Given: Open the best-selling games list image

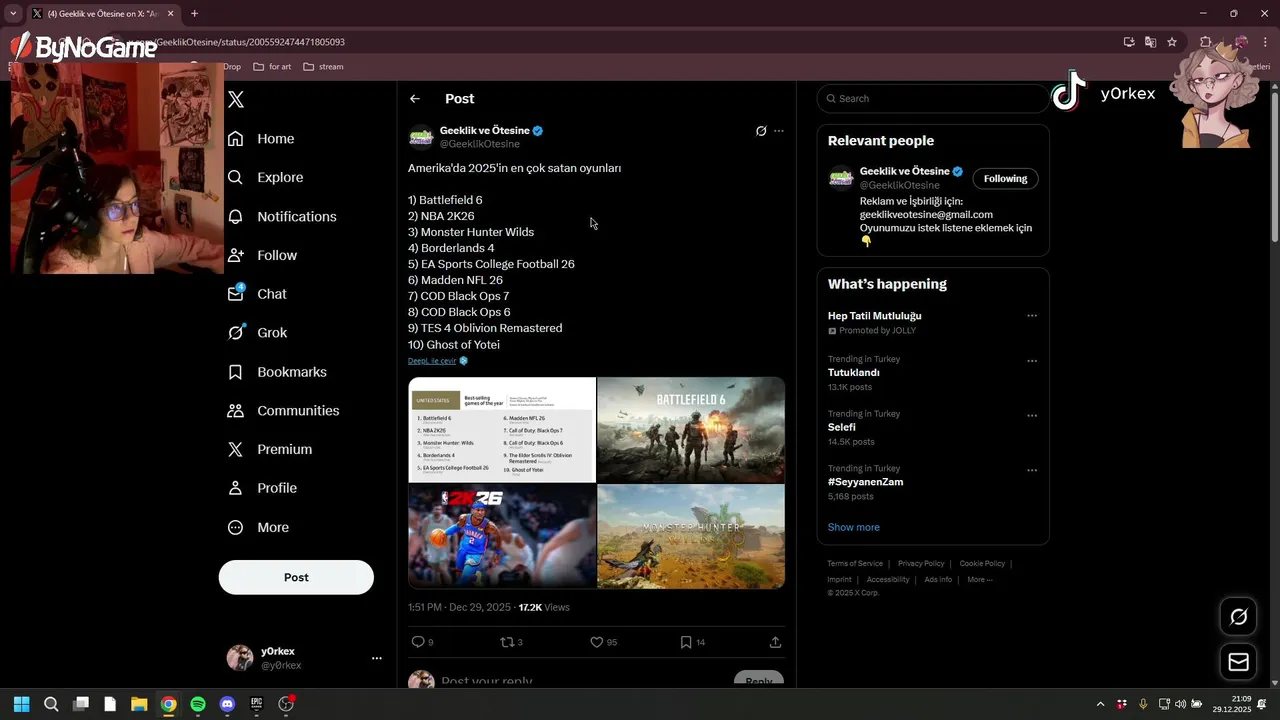Looking at the screenshot, I should pos(502,430).
